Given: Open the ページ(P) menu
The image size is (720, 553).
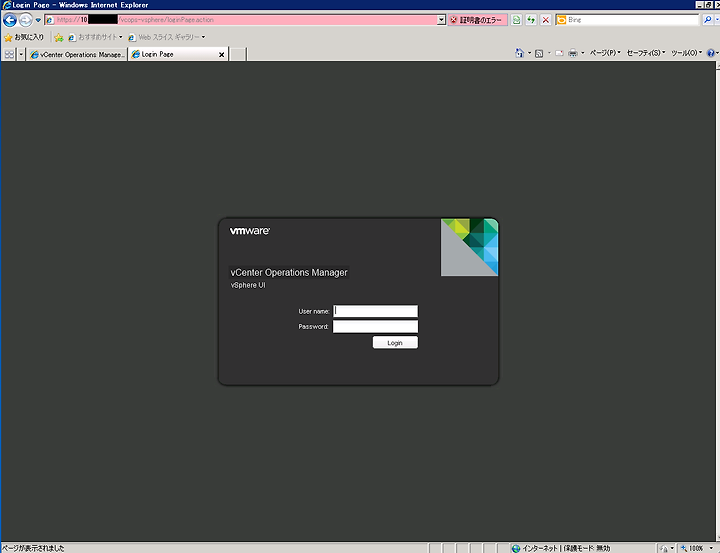Looking at the screenshot, I should (x=605, y=53).
